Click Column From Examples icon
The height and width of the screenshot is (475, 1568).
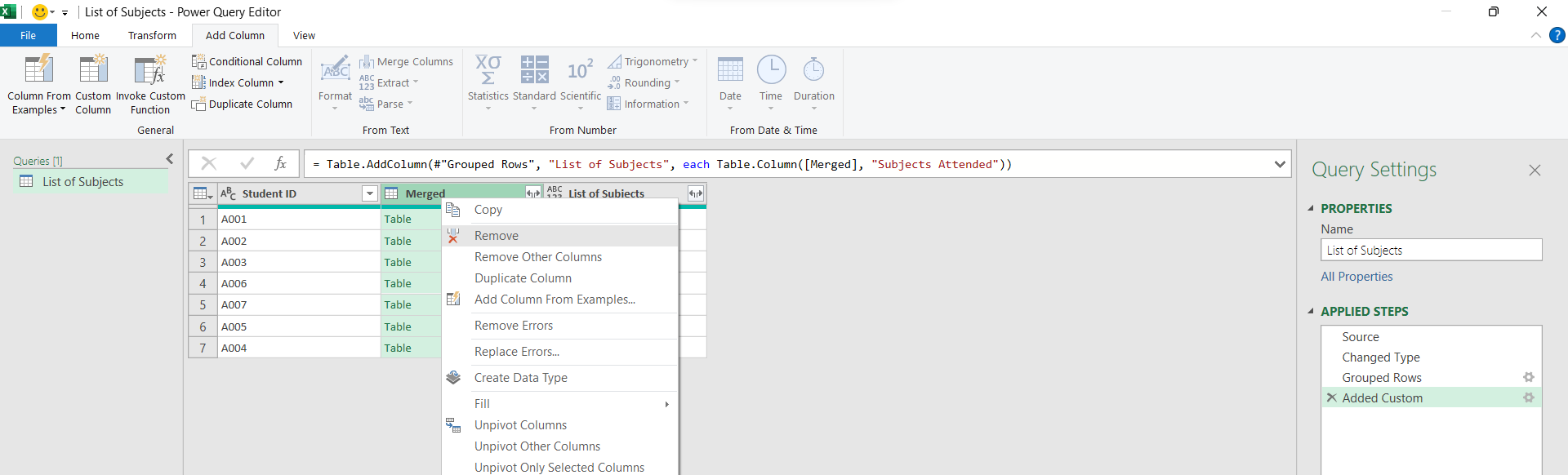pyautogui.click(x=39, y=69)
